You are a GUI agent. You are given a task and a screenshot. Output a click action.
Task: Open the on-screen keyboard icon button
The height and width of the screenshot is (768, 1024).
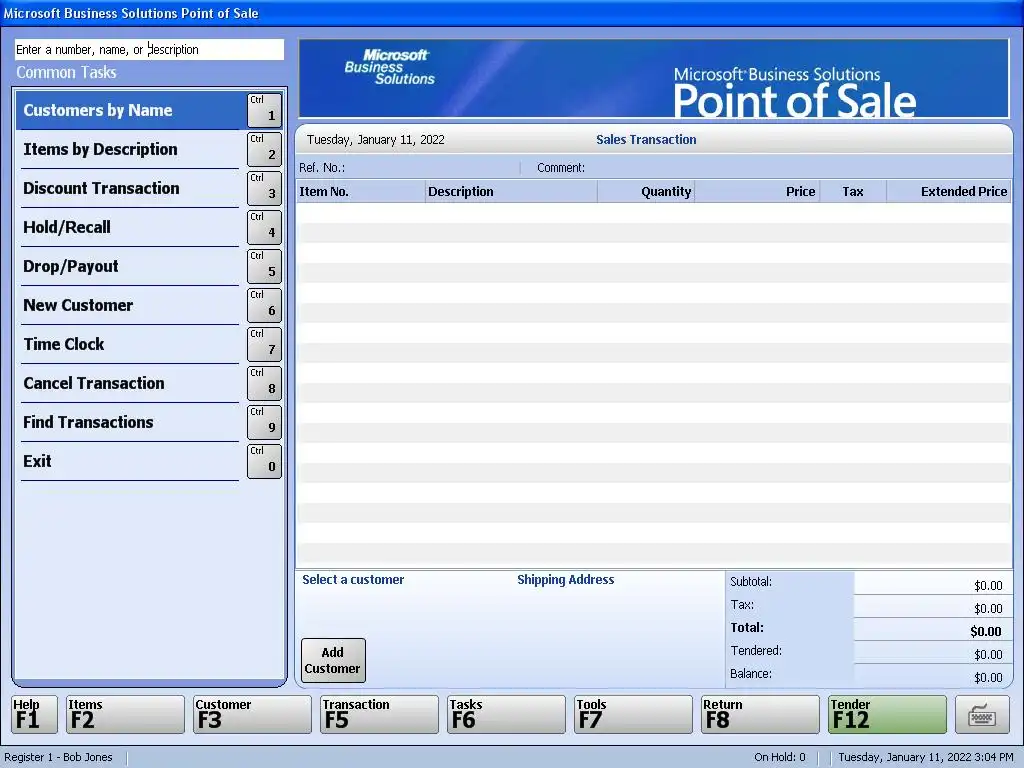point(982,714)
